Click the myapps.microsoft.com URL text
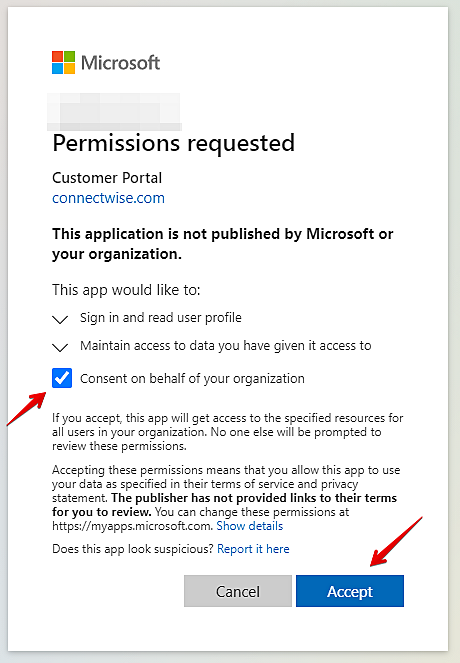 coord(131,526)
